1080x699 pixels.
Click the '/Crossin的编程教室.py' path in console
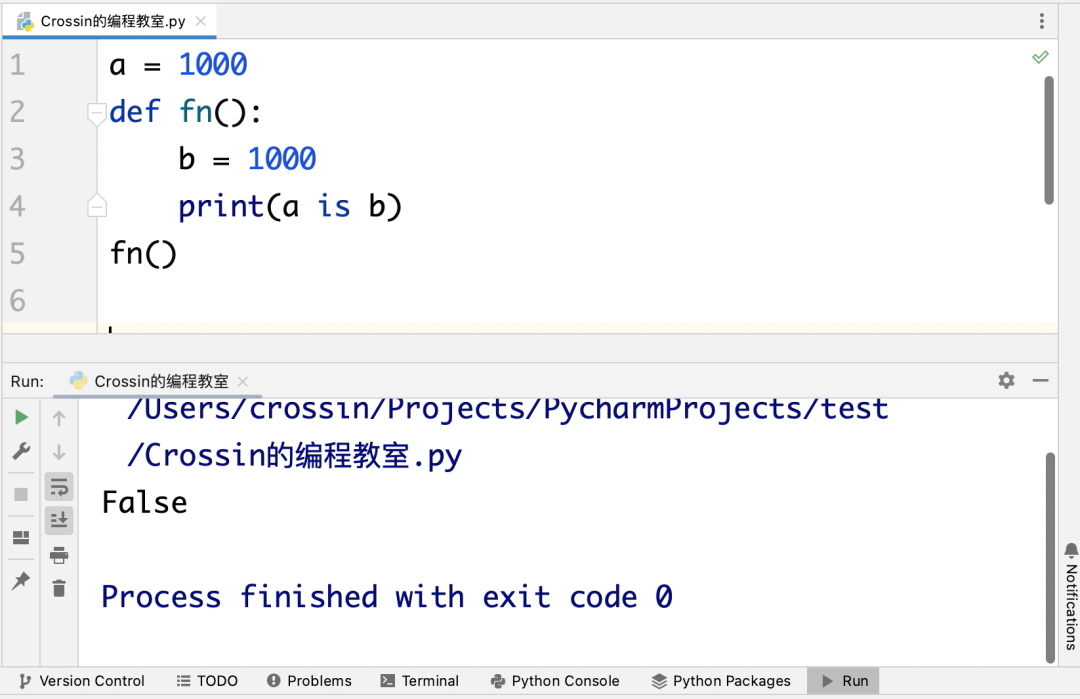pyautogui.click(x=295, y=456)
